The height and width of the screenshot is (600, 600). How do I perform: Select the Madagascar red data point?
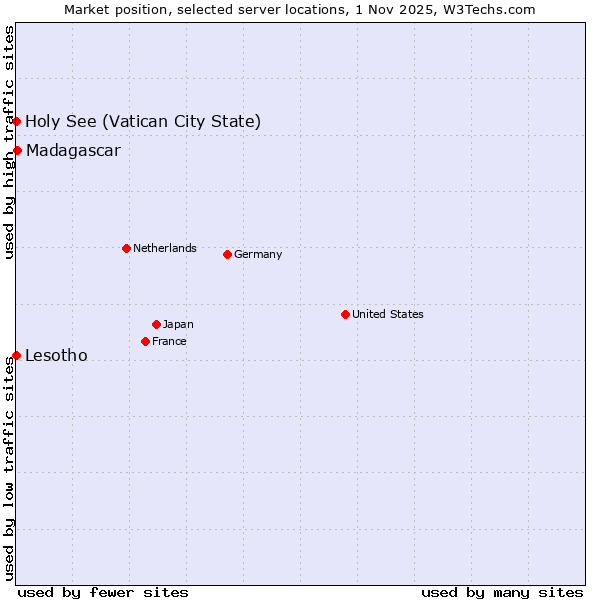tap(17, 150)
